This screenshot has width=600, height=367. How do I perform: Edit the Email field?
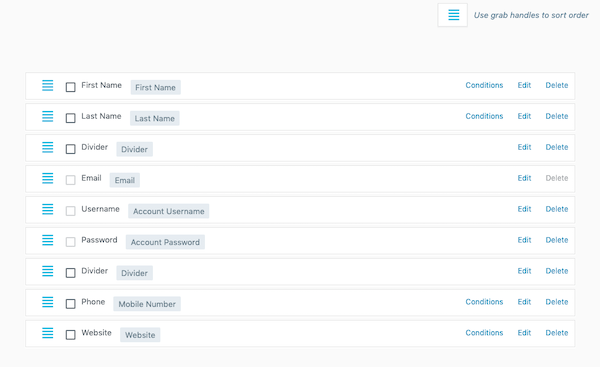(x=524, y=178)
